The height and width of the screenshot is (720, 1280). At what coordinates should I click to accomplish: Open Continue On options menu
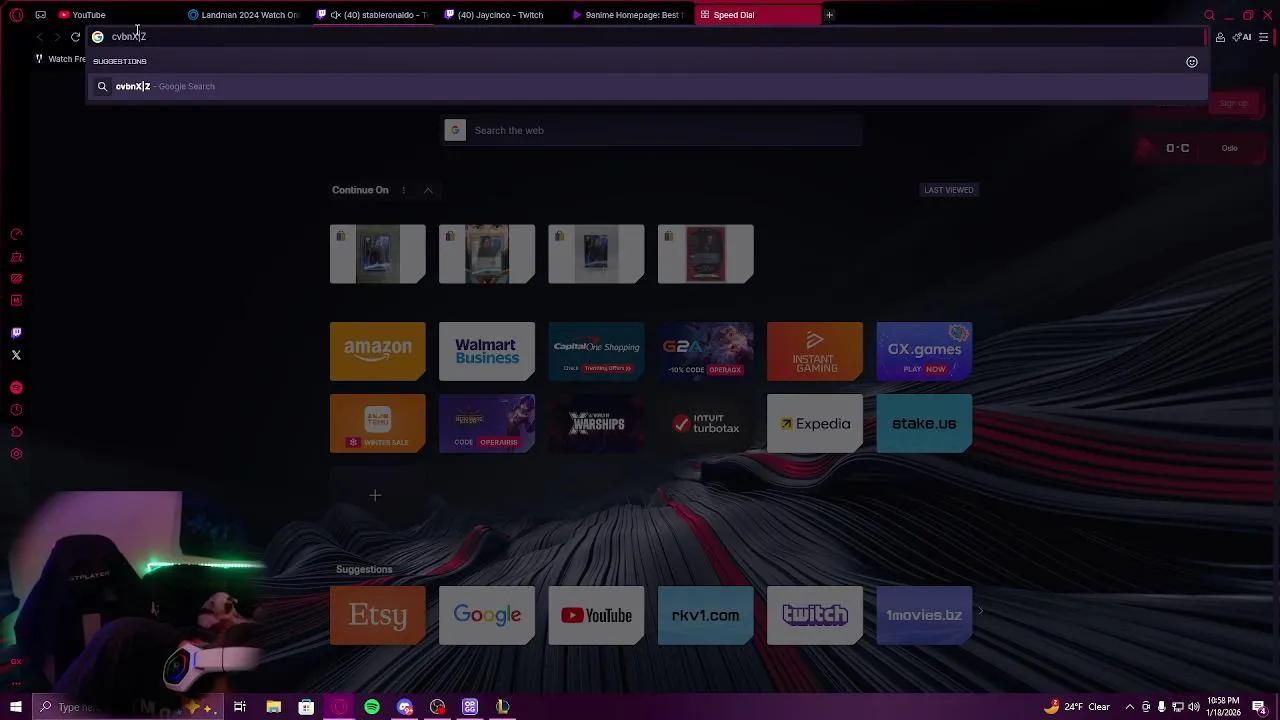(x=403, y=190)
